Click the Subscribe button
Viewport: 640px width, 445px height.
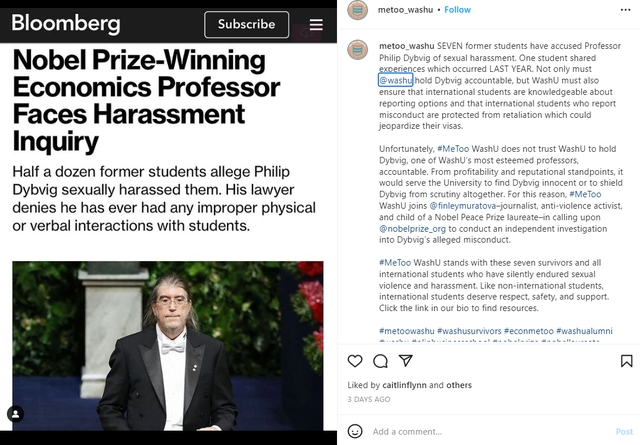pos(247,24)
